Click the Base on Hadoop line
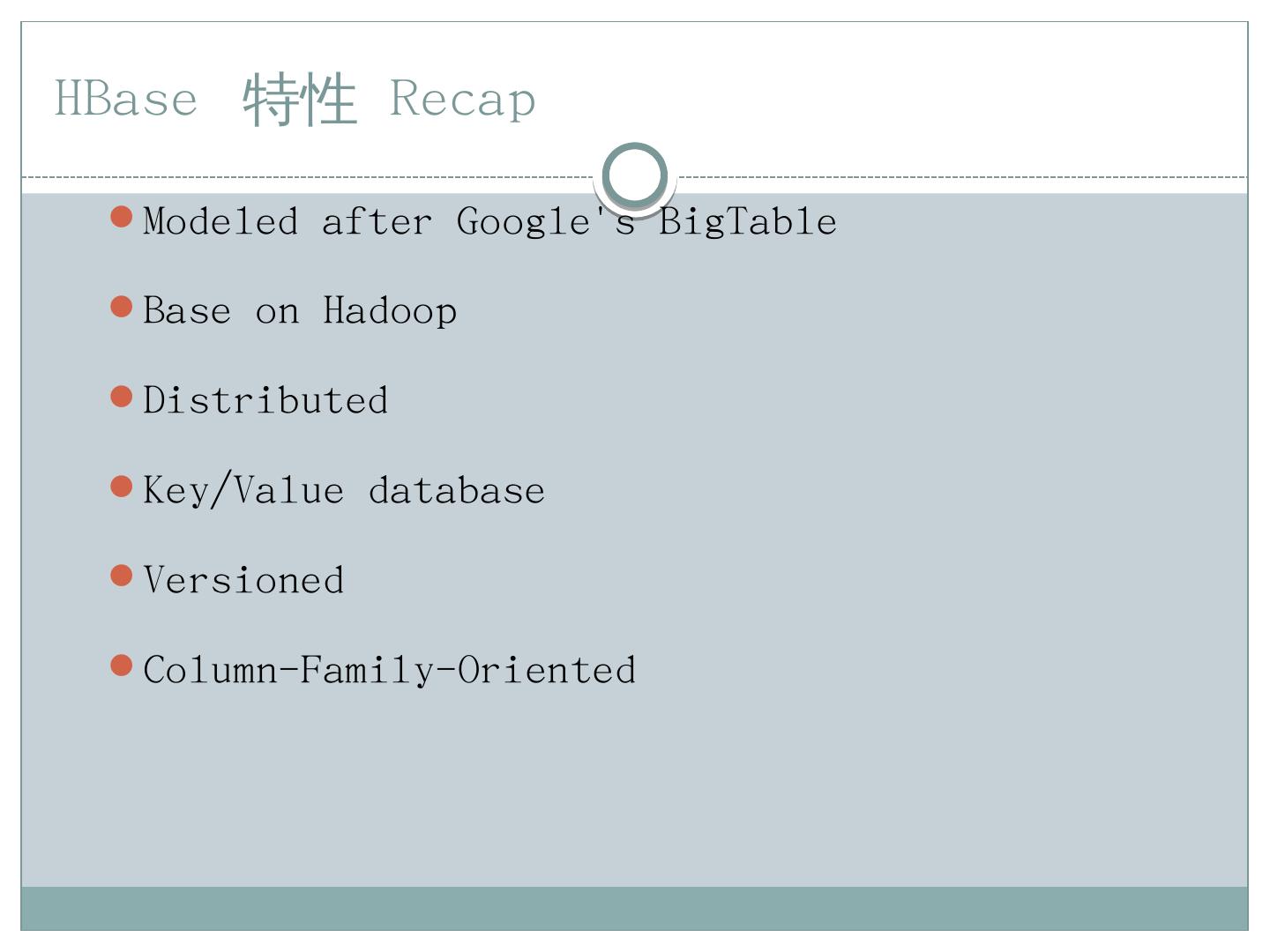Image resolution: width=1270 pixels, height=952 pixels. (x=300, y=311)
